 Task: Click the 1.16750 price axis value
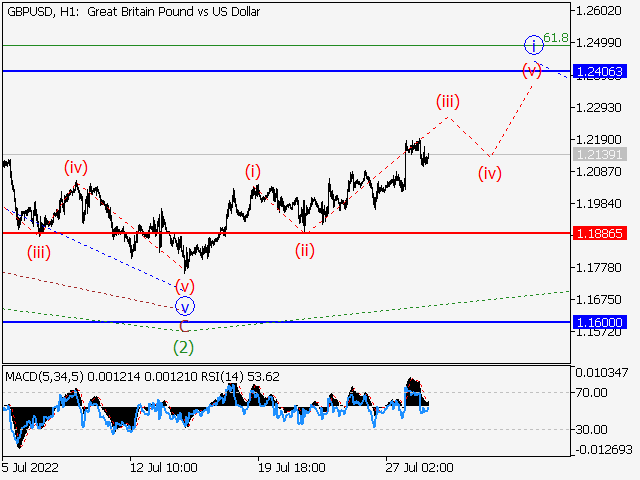(599, 300)
